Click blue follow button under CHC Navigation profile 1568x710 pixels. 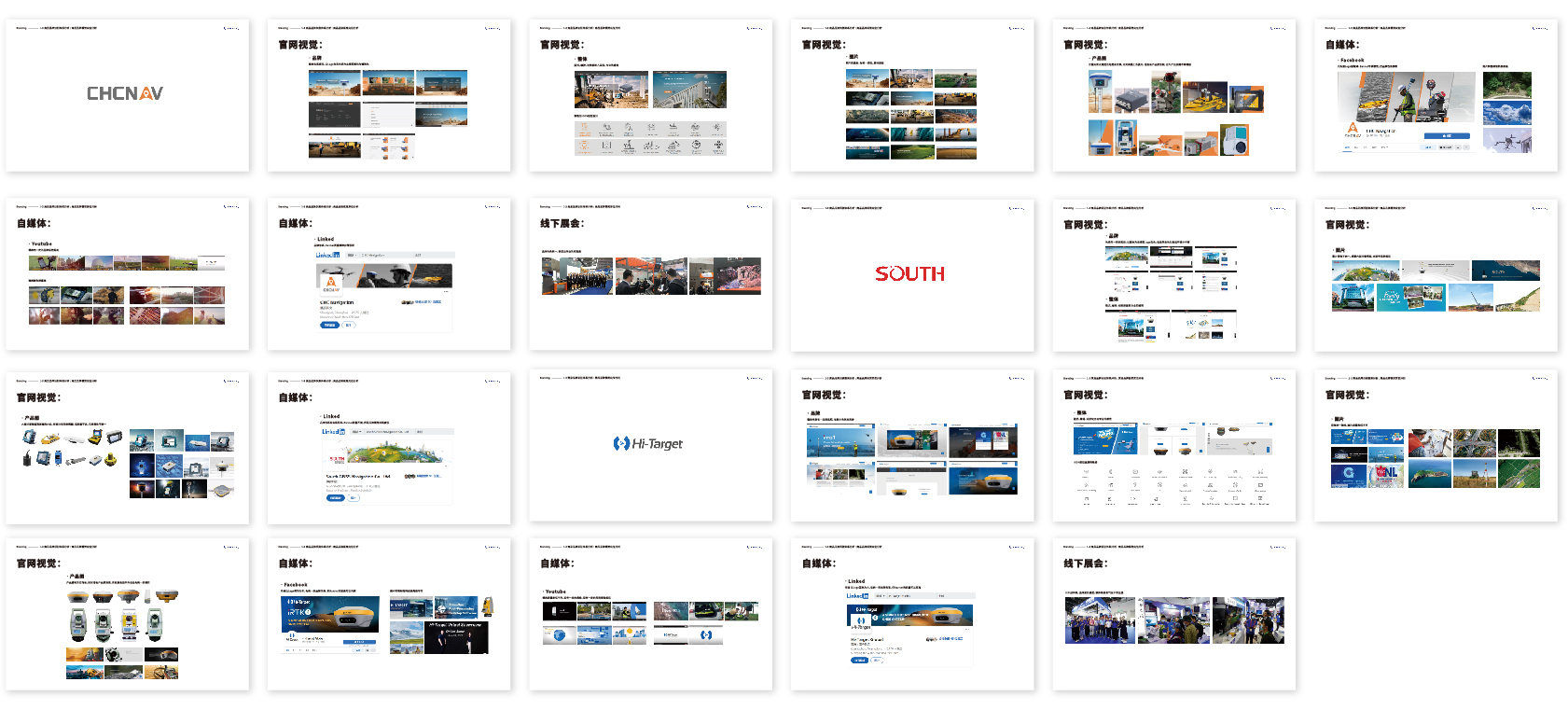click(x=329, y=325)
